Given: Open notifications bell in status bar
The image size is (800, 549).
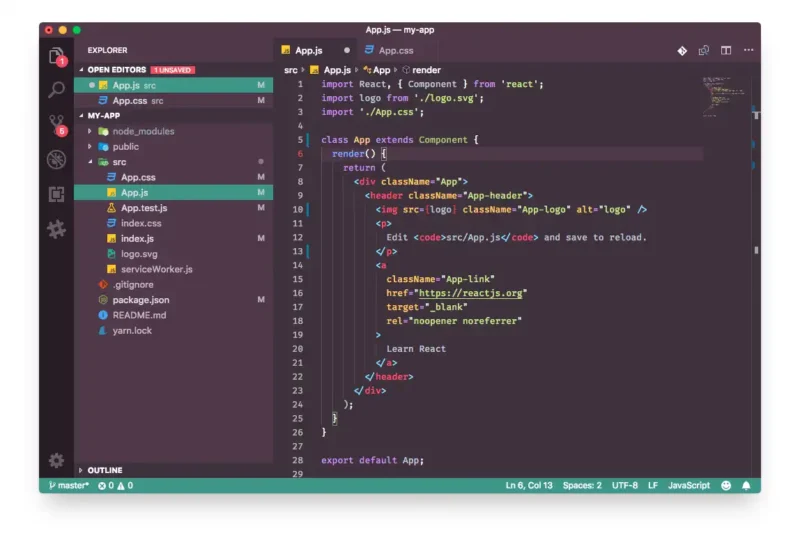Looking at the screenshot, I should pos(746,486).
